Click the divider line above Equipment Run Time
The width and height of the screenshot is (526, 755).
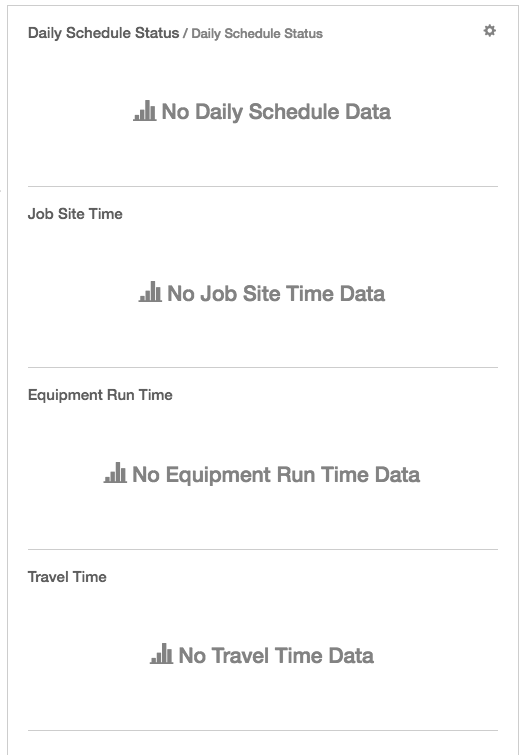click(263, 367)
